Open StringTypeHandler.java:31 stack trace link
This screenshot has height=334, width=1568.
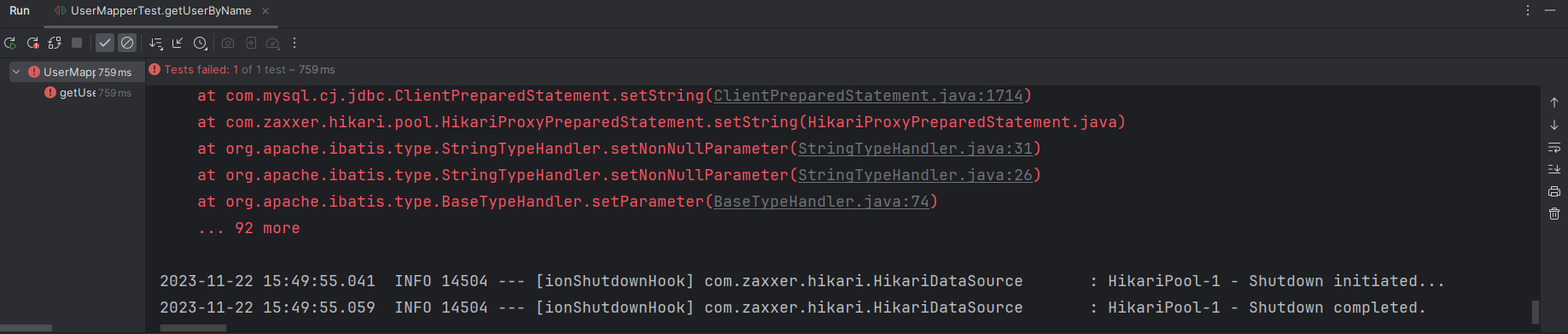coord(915,149)
